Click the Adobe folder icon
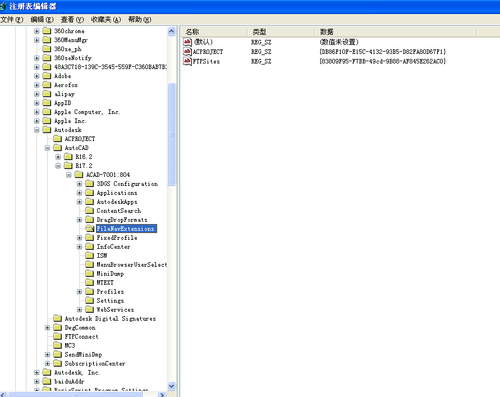500x397 pixels. (x=47, y=76)
